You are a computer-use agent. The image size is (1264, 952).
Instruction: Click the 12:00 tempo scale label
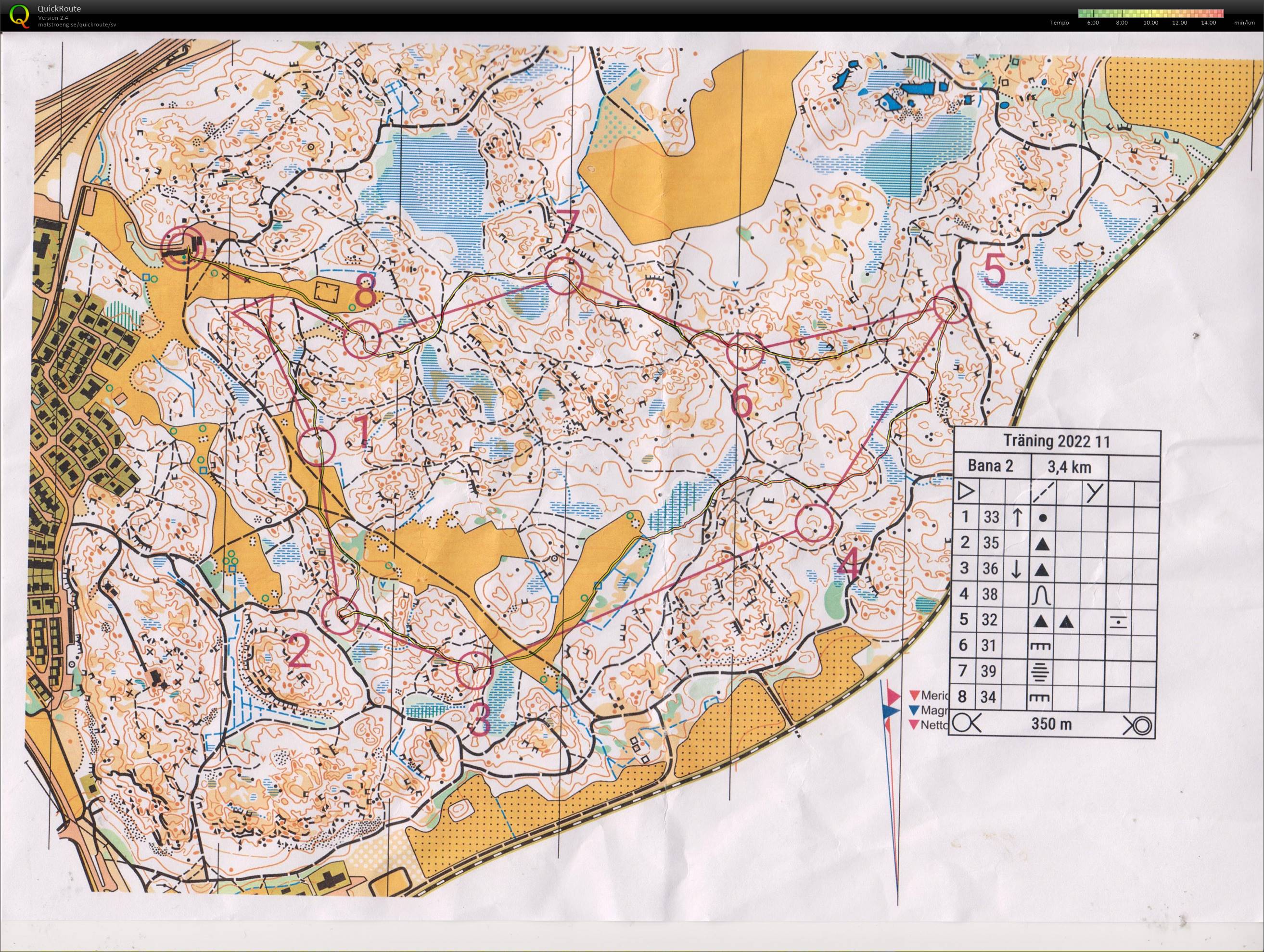pyautogui.click(x=1179, y=23)
